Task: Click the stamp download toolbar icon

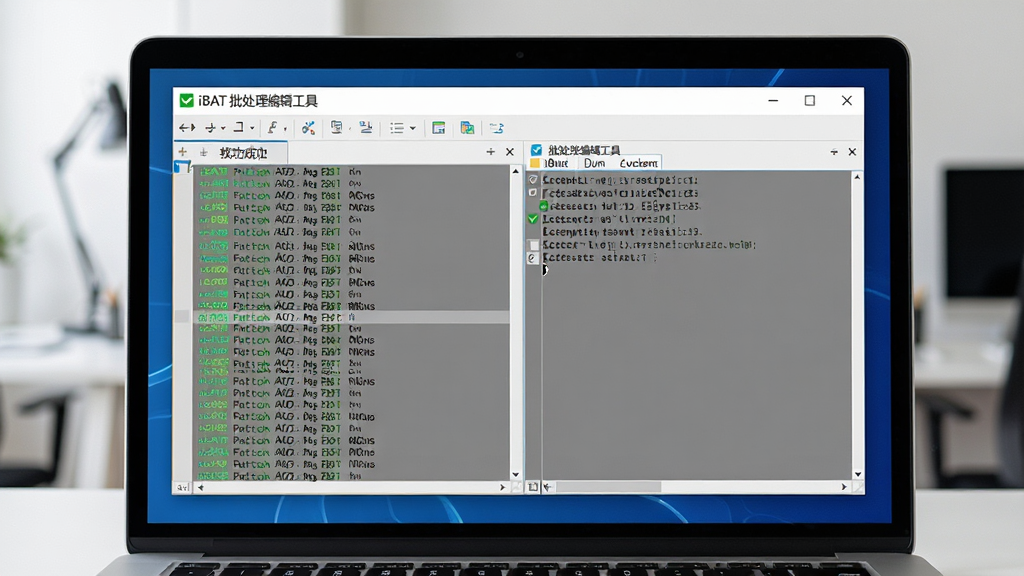Action: click(x=366, y=127)
